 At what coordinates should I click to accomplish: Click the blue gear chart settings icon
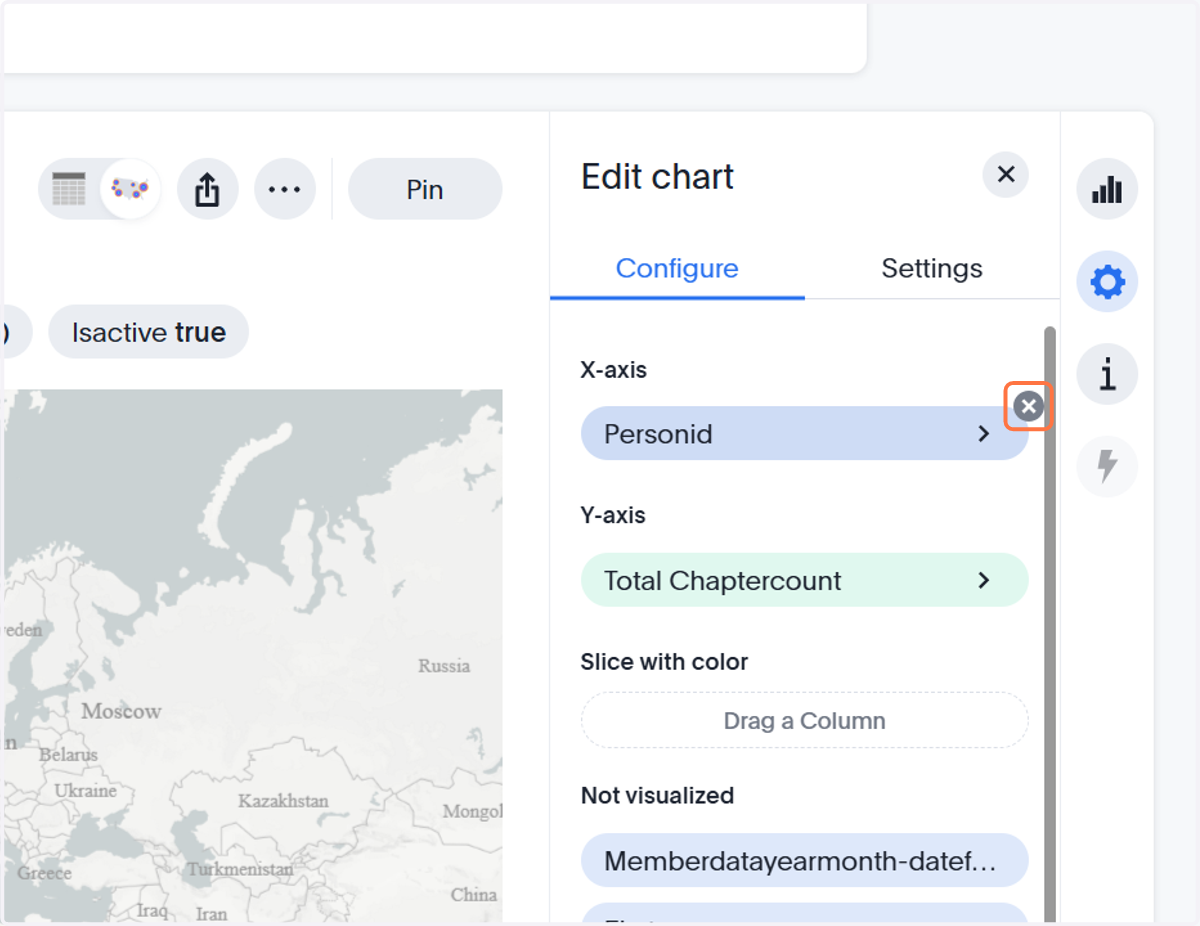pos(1107,282)
